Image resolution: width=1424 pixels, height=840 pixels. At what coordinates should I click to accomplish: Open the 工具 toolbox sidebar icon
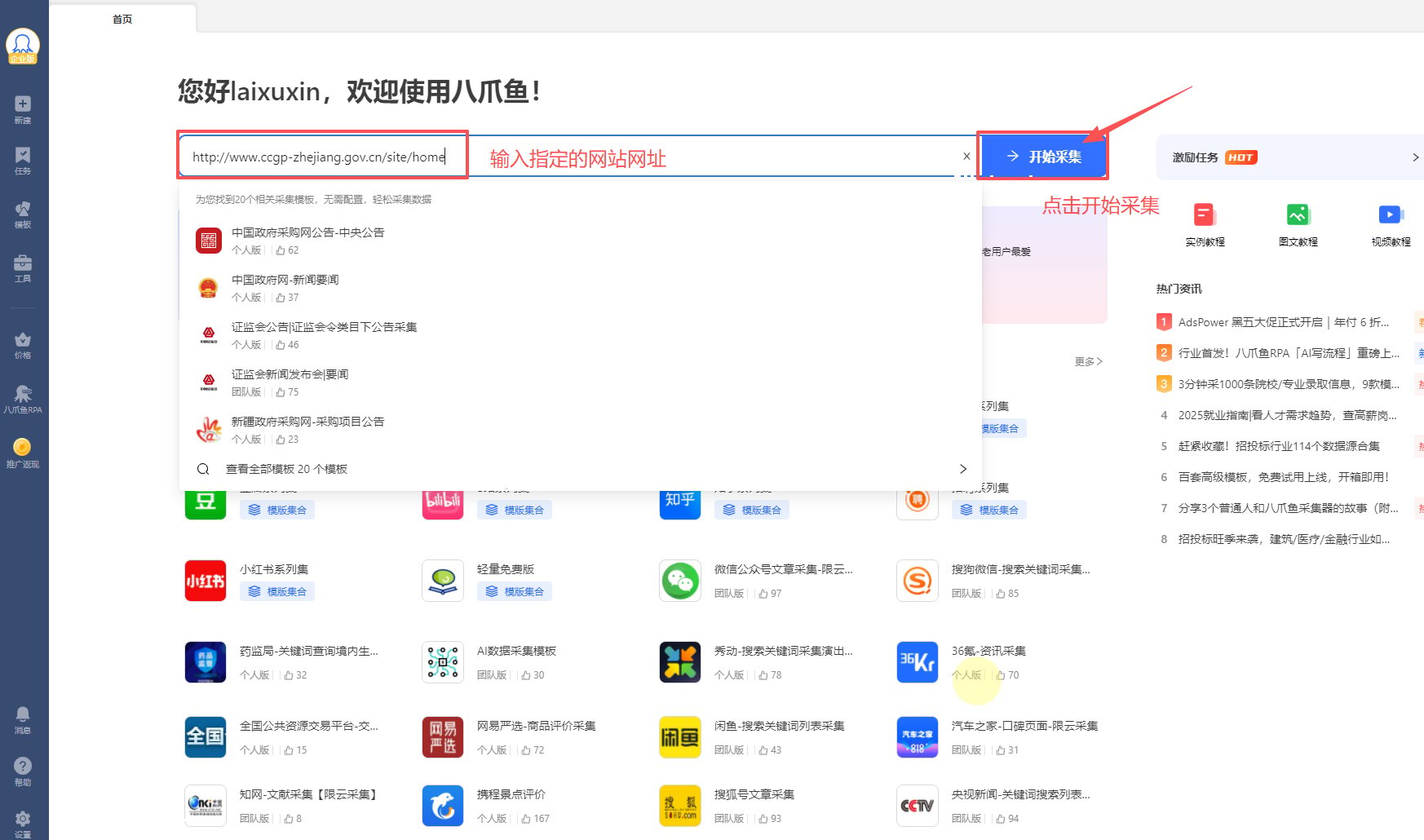point(23,268)
